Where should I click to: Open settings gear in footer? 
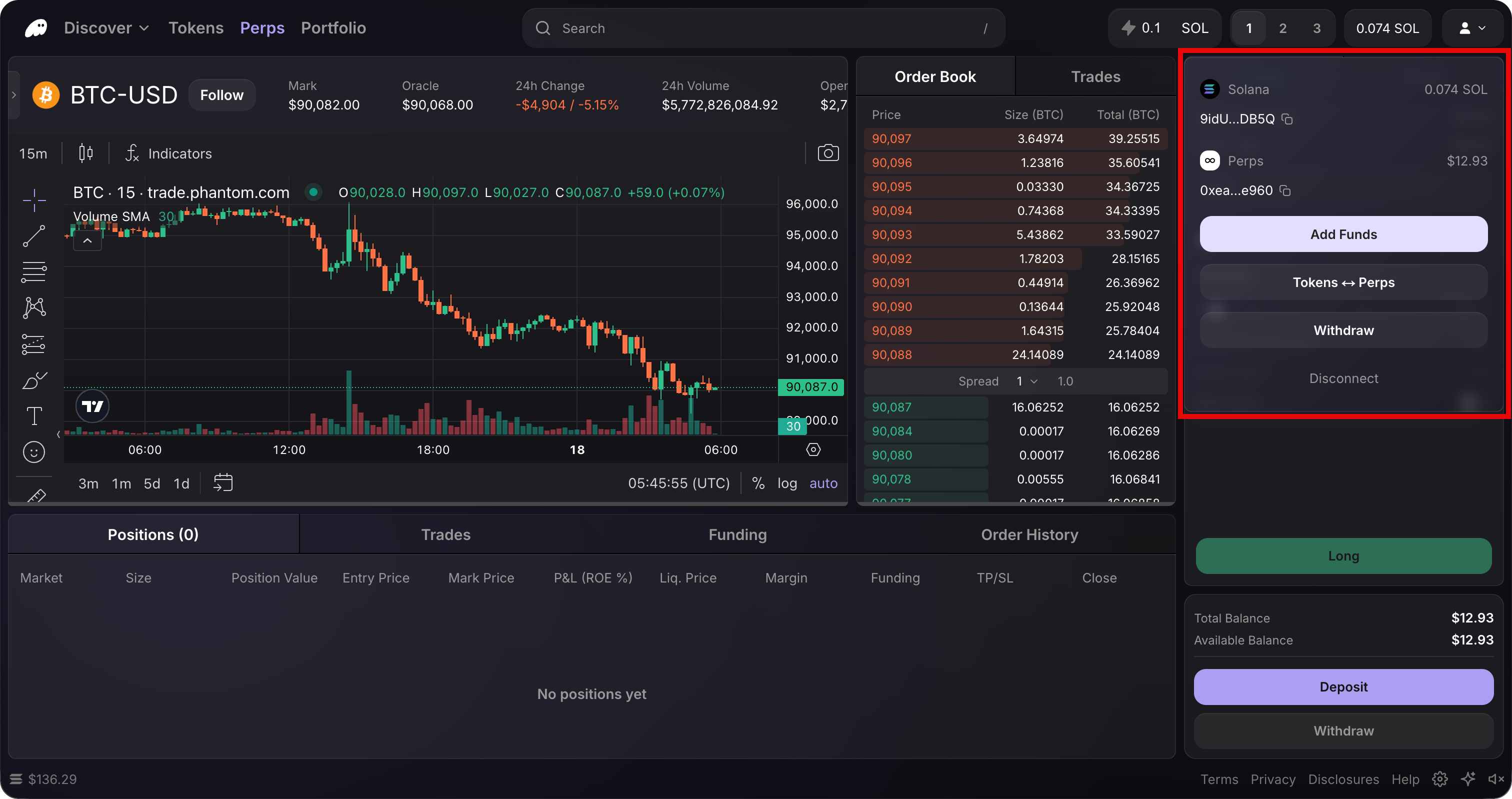[x=1439, y=779]
